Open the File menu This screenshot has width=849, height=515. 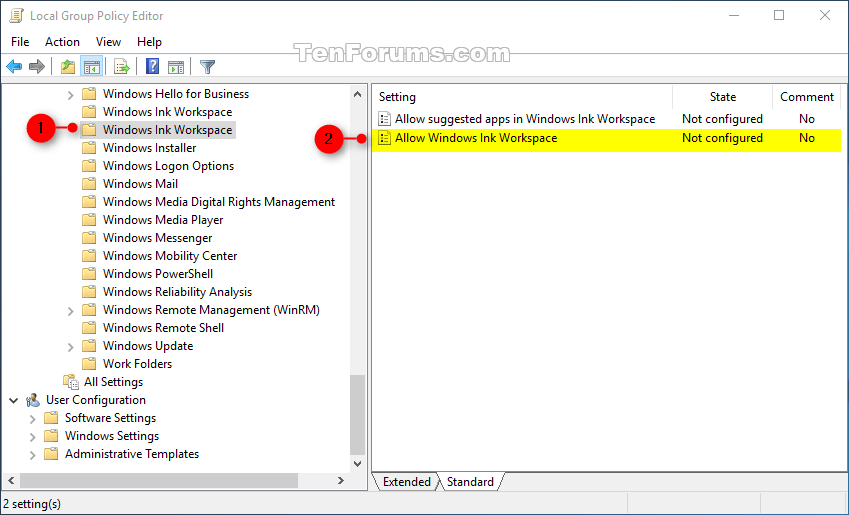click(20, 42)
